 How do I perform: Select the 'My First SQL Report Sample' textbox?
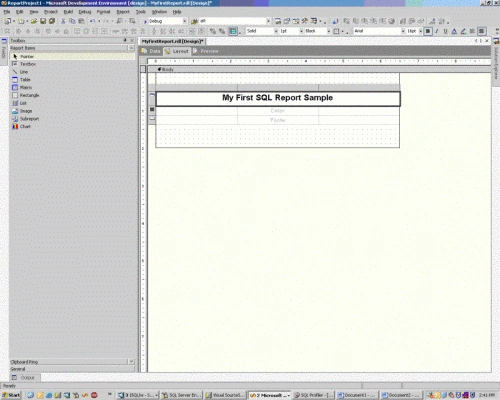[278, 98]
